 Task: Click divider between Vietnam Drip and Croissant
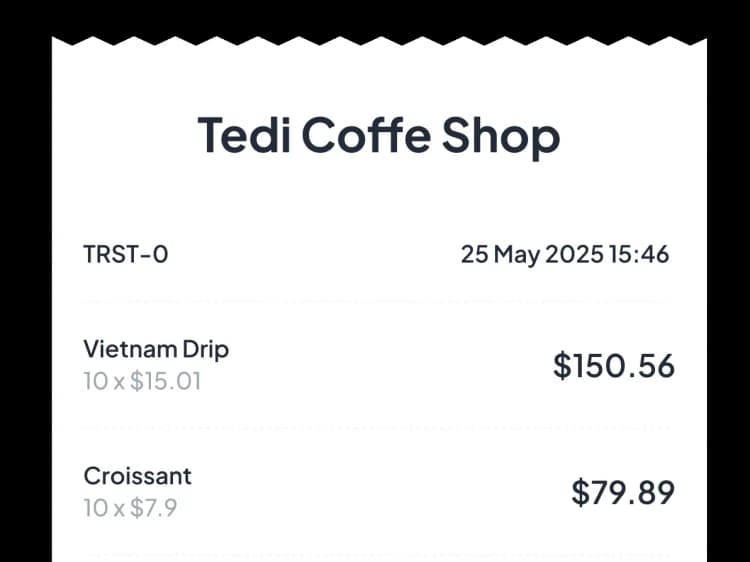pyautogui.click(x=378, y=429)
